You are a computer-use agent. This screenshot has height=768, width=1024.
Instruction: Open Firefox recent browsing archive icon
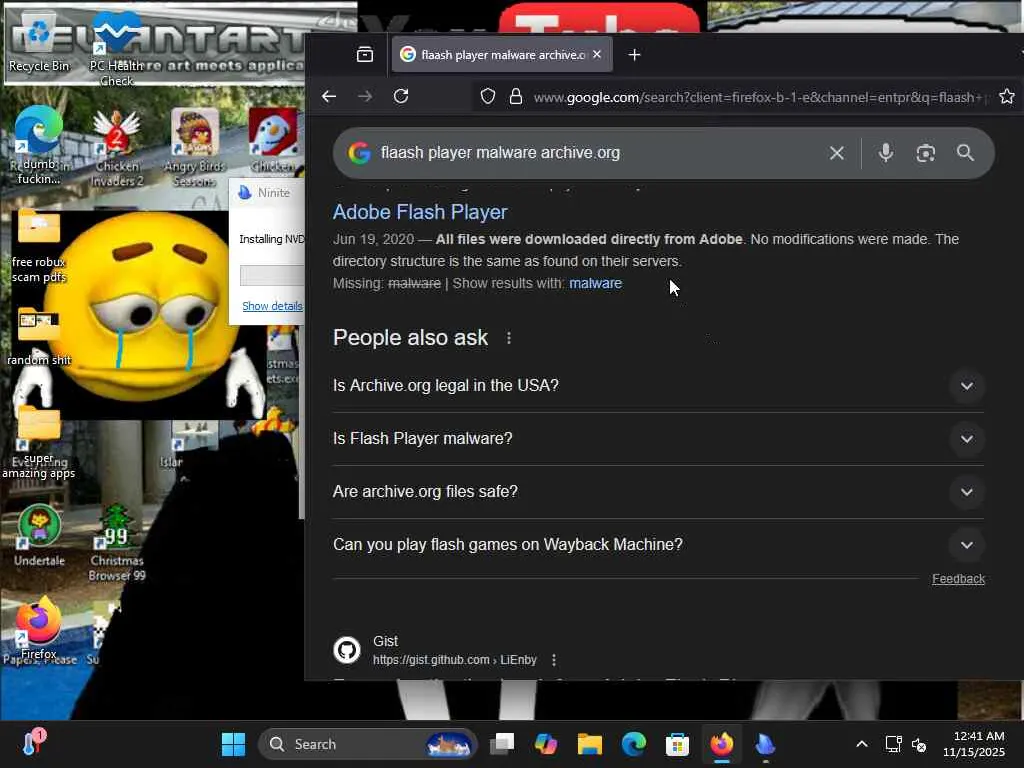tap(365, 55)
